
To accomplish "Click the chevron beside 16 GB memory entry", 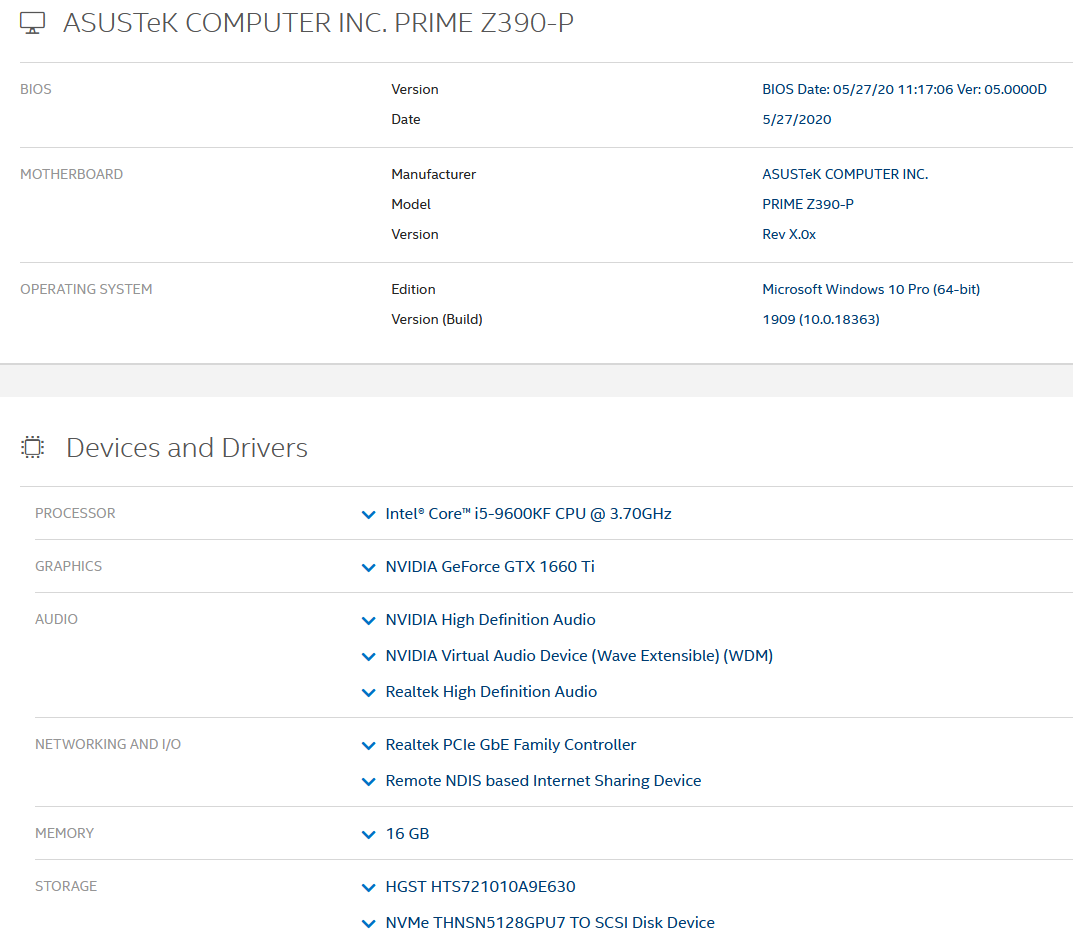I will [368, 833].
